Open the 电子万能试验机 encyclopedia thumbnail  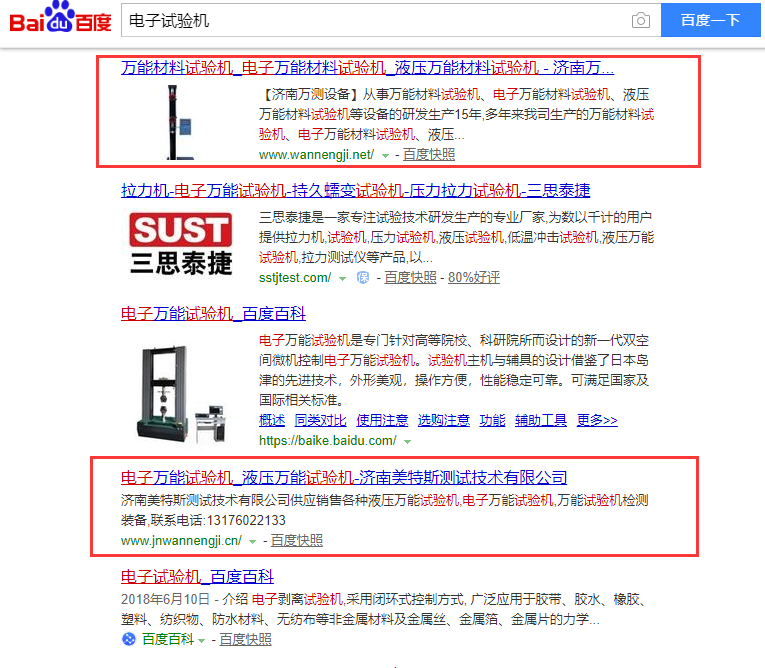181,393
